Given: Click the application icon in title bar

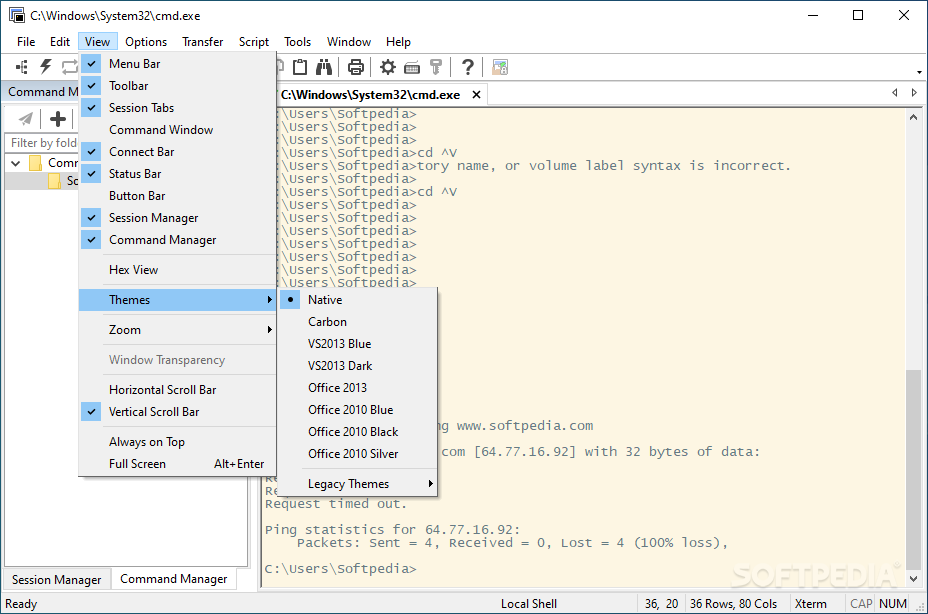Looking at the screenshot, I should coord(17,15).
